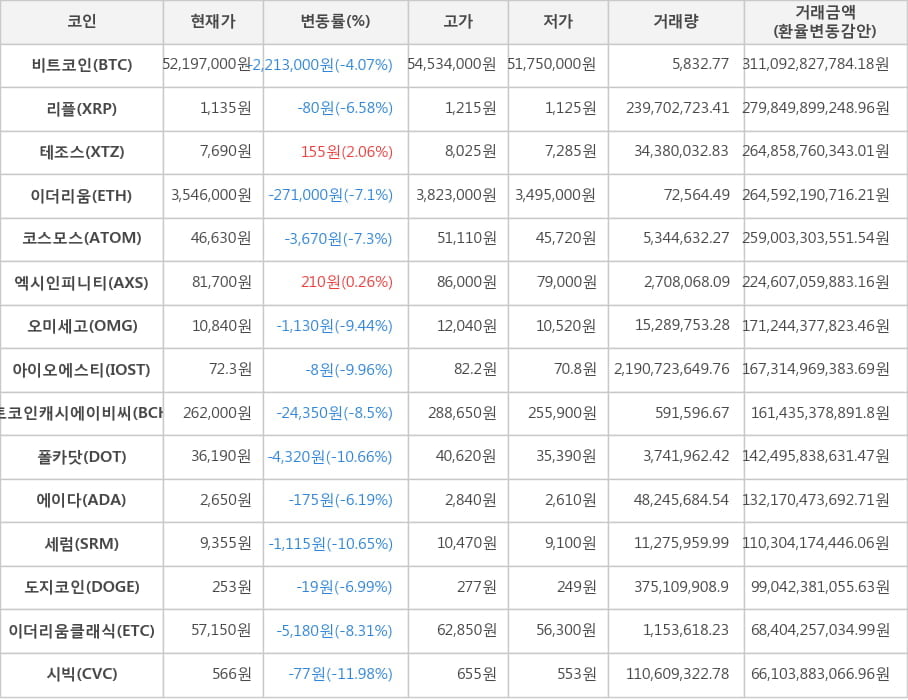Viewport: 908px width, 700px height.
Task: Click AXS current price 81,700원
Action: pos(222,281)
